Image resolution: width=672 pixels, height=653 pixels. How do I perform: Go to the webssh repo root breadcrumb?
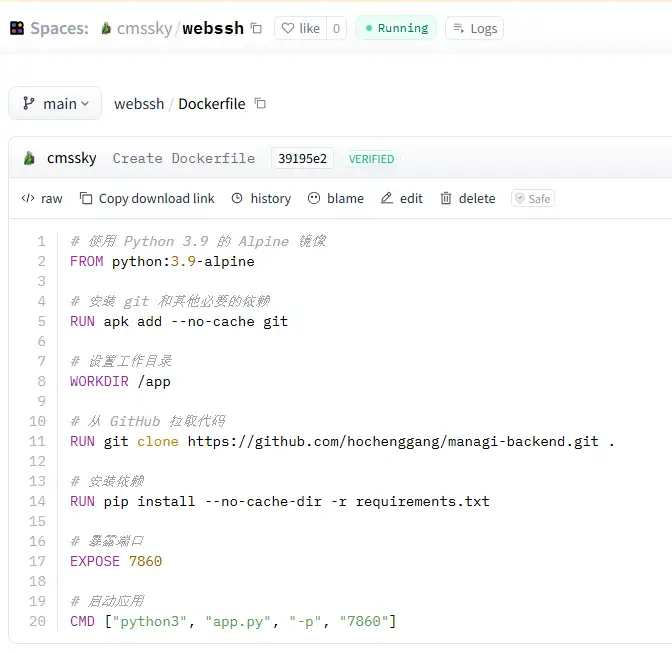tap(139, 104)
